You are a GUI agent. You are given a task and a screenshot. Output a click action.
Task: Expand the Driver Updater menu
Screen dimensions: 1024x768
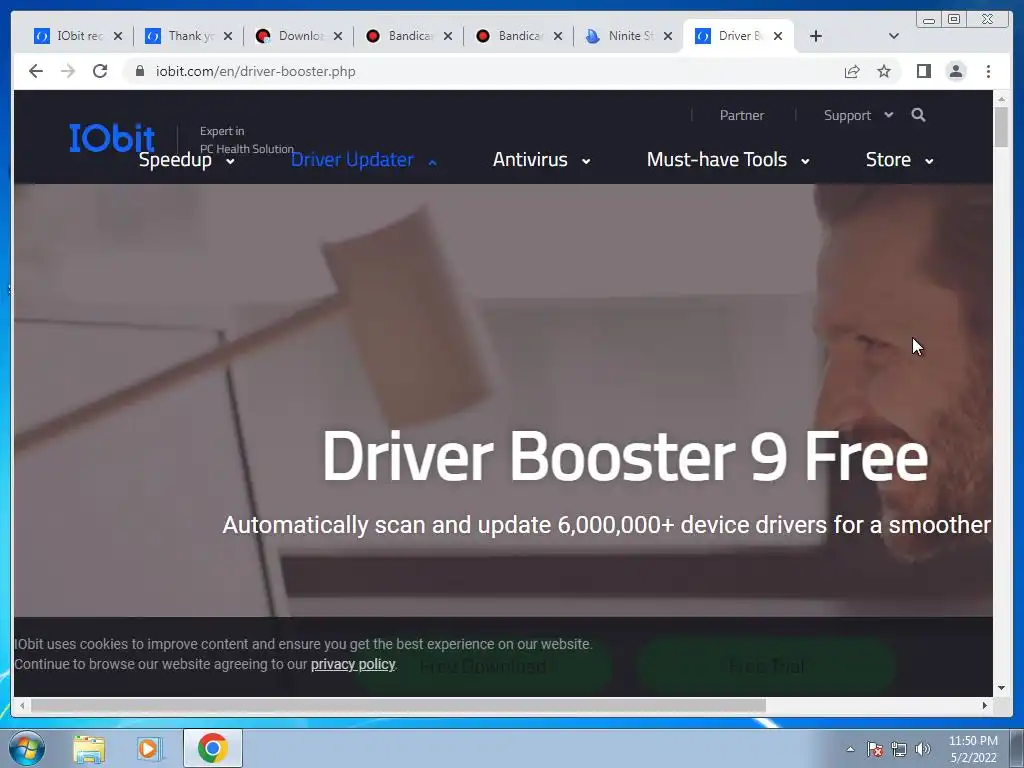363,160
